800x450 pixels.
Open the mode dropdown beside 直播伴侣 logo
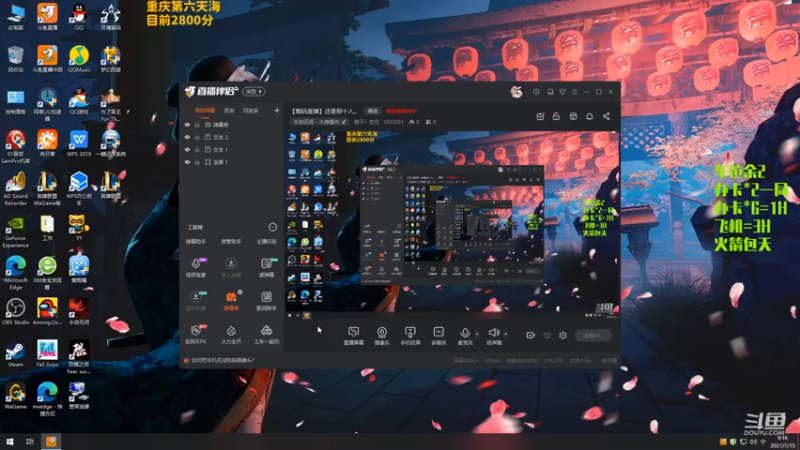coord(254,92)
